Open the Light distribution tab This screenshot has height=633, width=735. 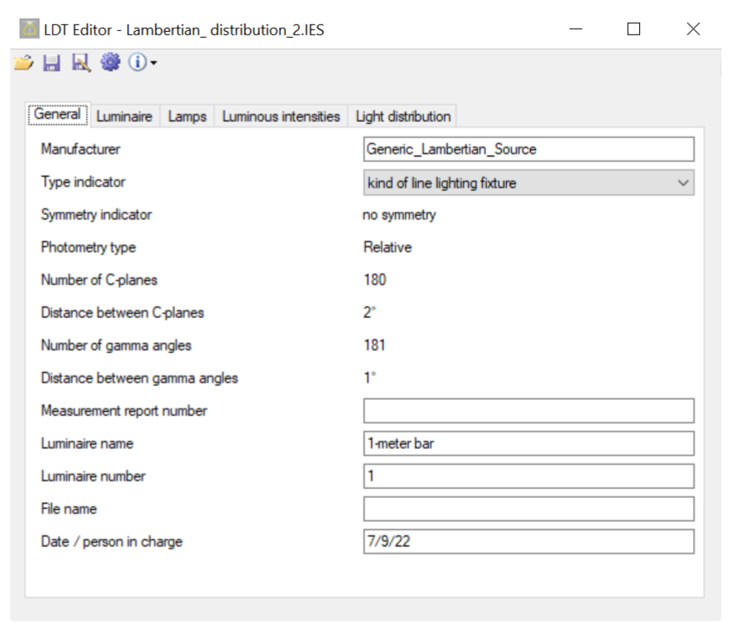pyautogui.click(x=403, y=116)
